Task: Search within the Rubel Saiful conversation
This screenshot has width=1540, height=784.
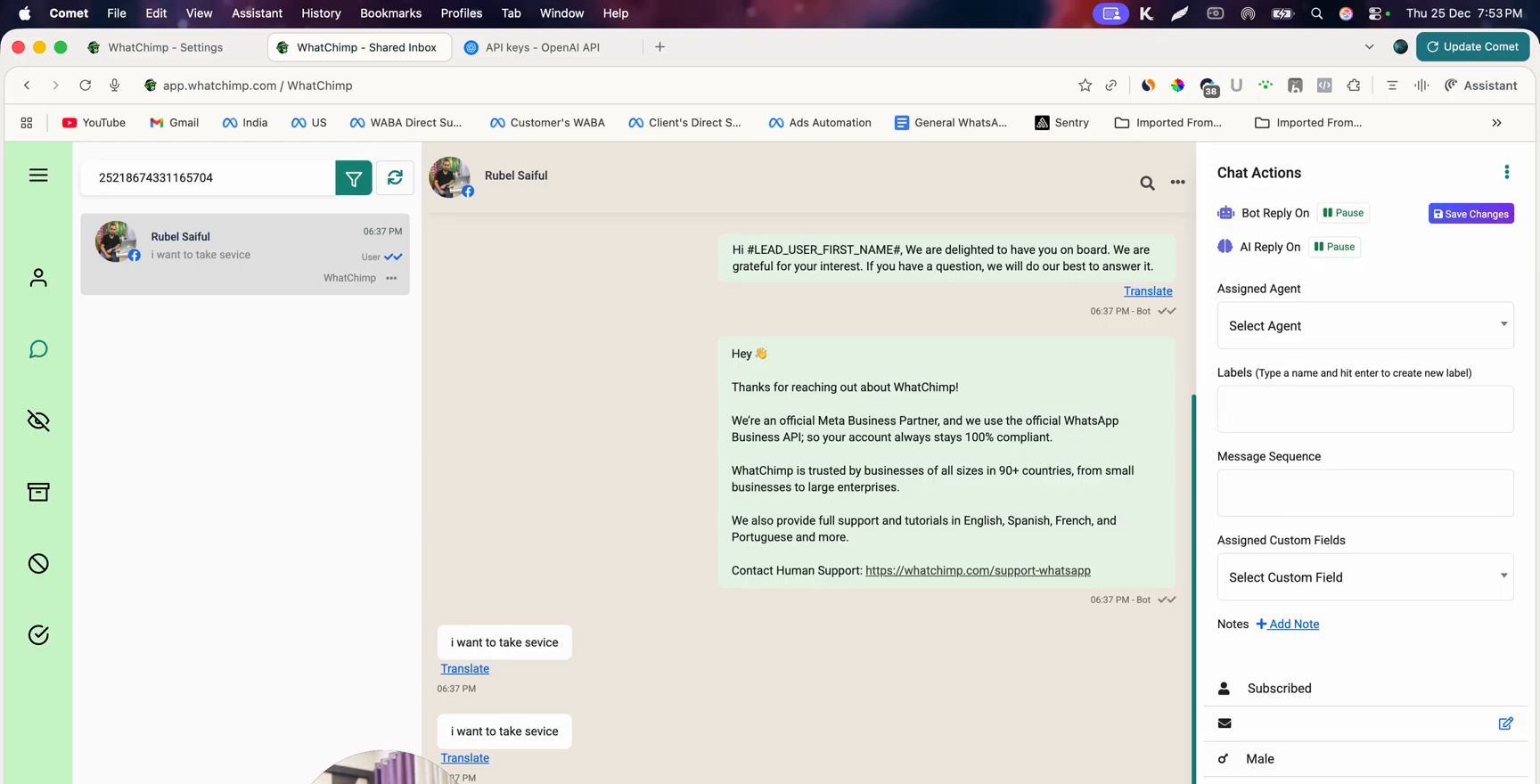Action: pyautogui.click(x=1147, y=183)
